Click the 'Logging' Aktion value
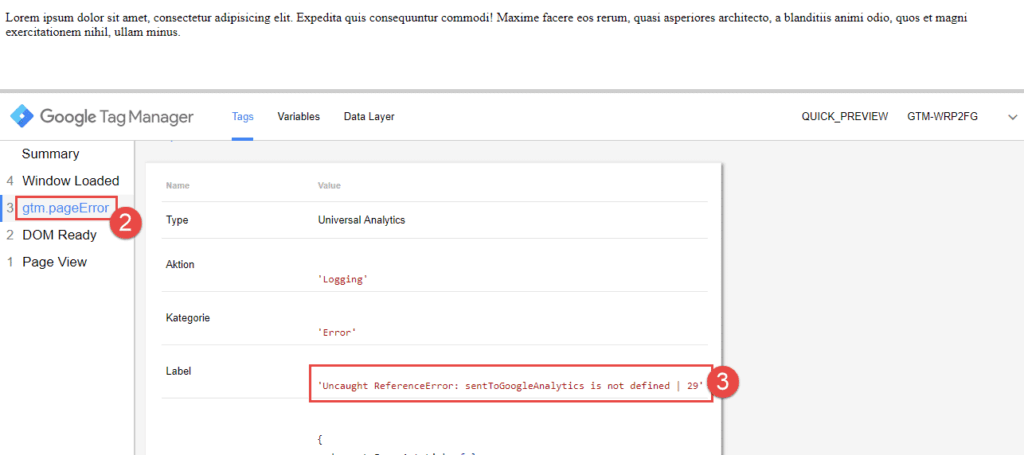The height and width of the screenshot is (455, 1024). 342,280
